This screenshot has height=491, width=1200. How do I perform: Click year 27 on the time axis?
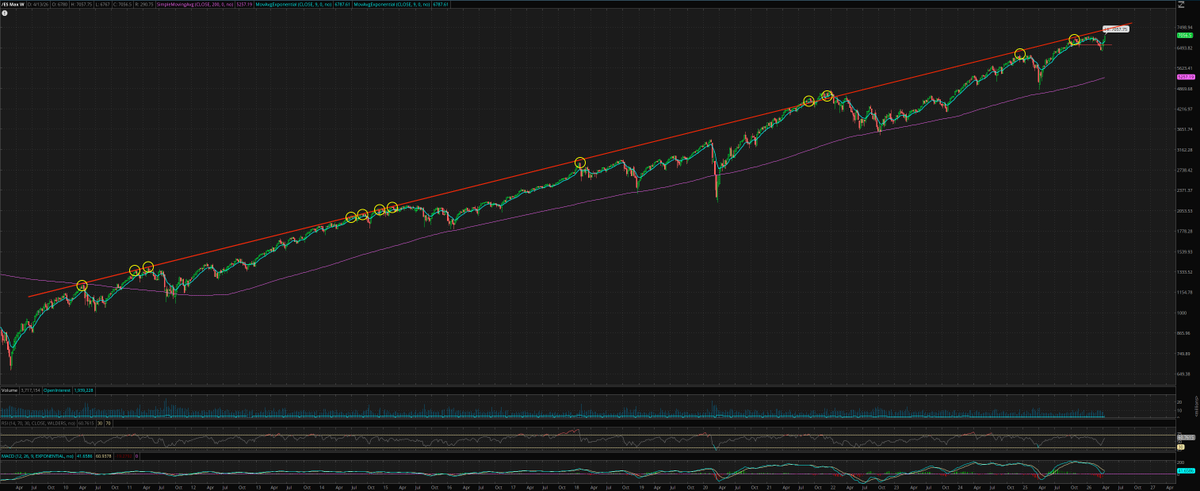click(1152, 487)
